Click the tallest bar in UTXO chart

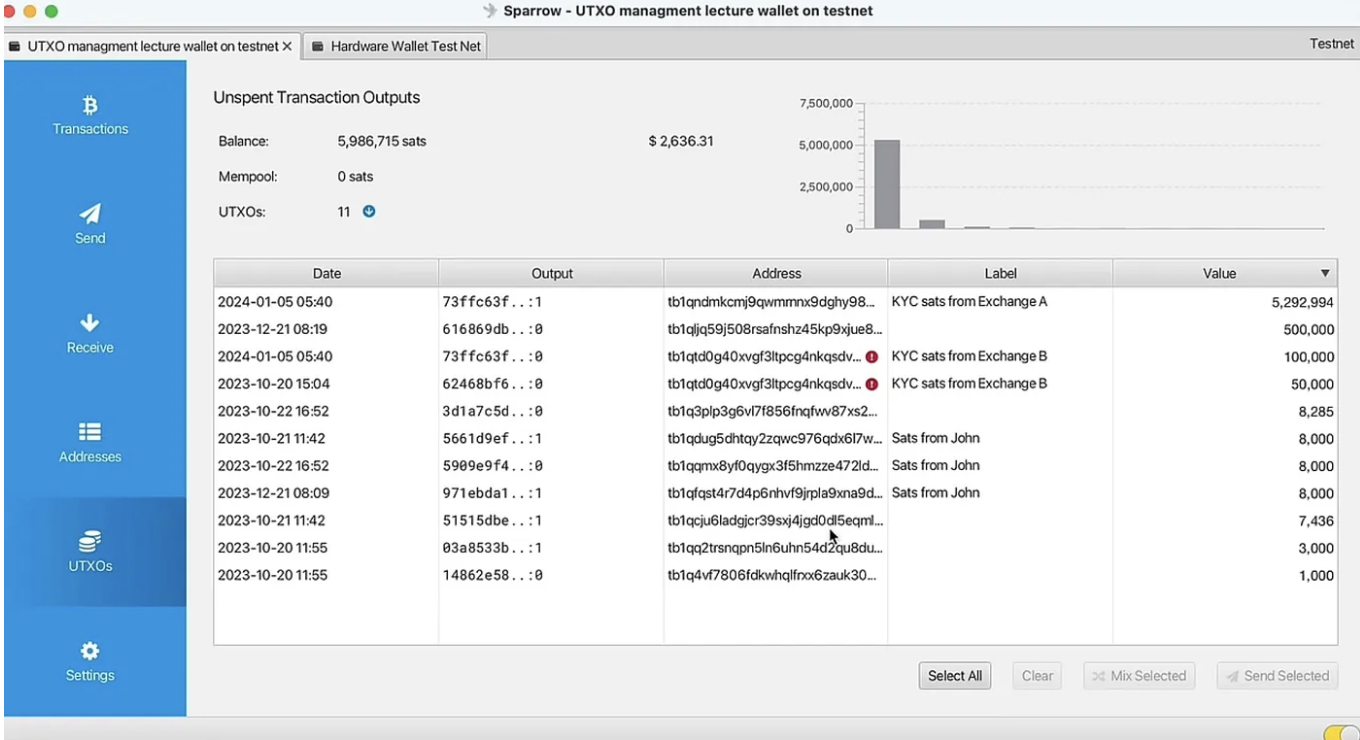tap(887, 184)
